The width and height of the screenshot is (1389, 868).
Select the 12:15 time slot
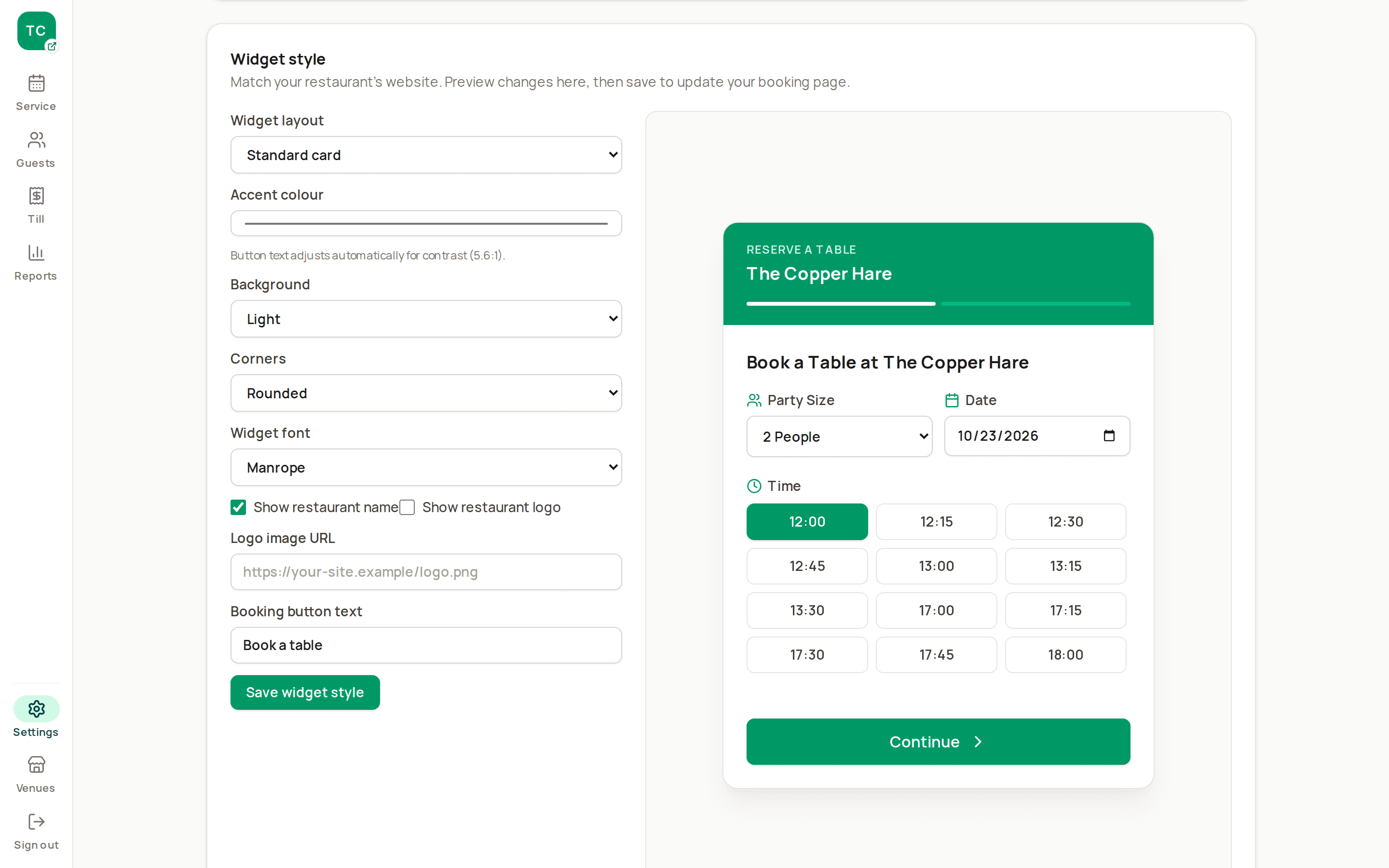point(936,522)
